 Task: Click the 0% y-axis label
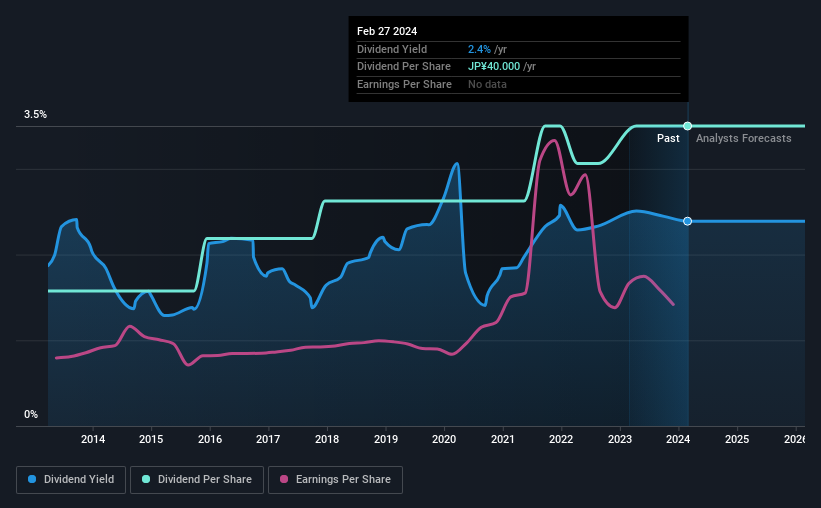[x=31, y=414]
